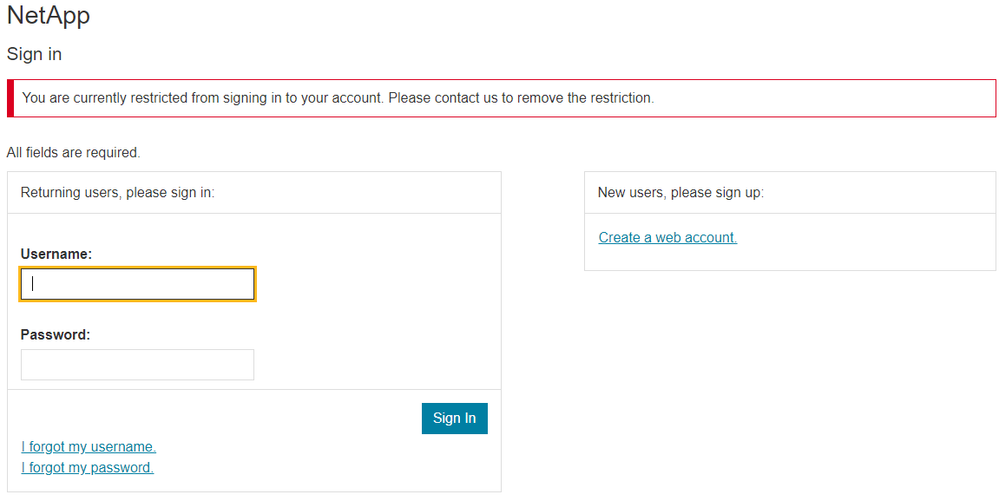This screenshot has height=496, width=999.
Task: Click 'remove the restriction' in the alert
Action: tap(584, 98)
